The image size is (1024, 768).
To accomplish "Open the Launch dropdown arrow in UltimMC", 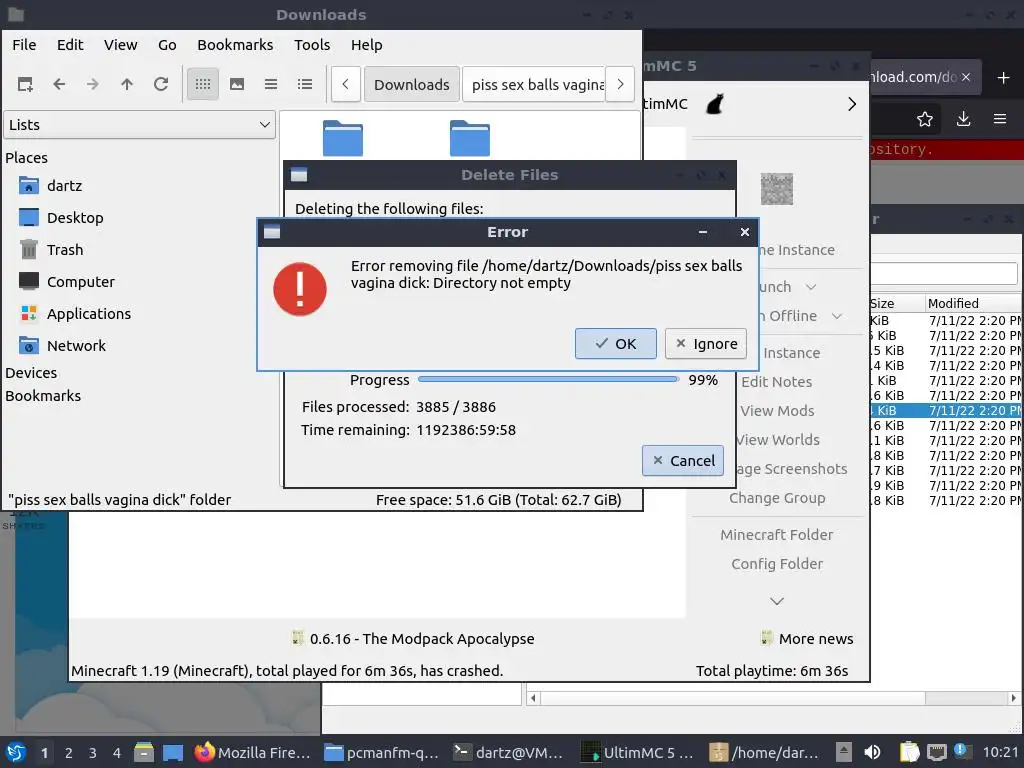I will [811, 287].
